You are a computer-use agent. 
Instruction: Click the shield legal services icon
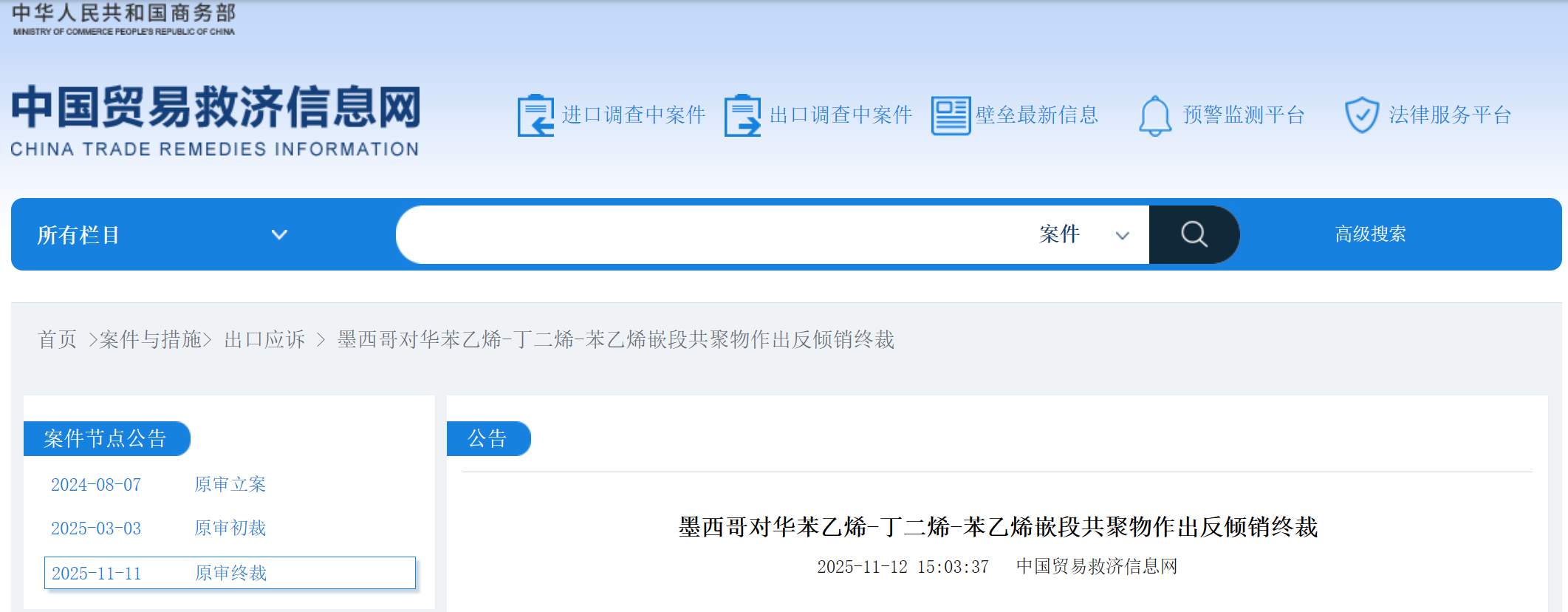1361,115
